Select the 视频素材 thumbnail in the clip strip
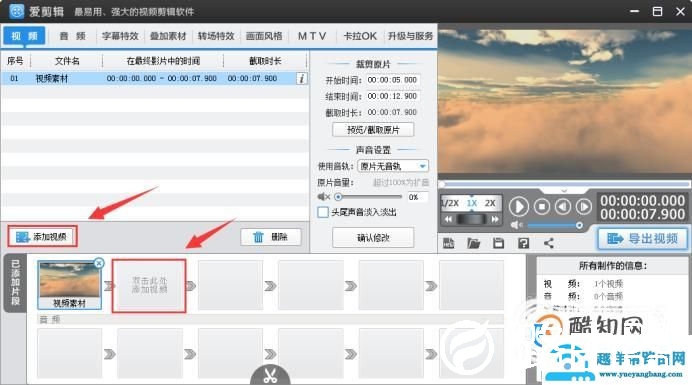This screenshot has width=692, height=385. tap(69, 285)
